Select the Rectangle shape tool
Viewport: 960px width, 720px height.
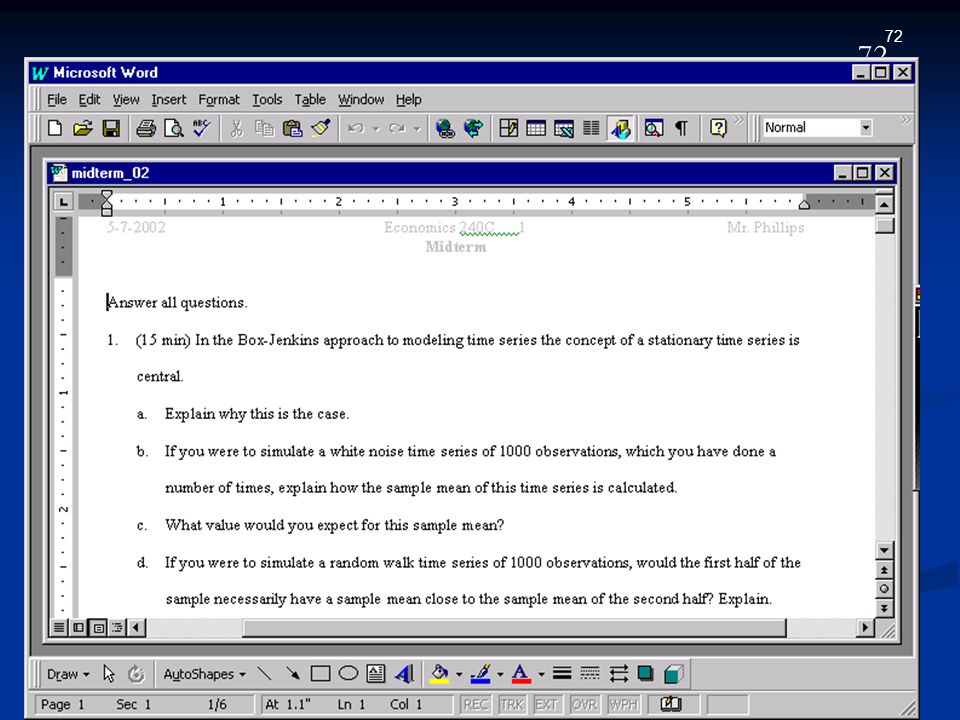point(320,673)
